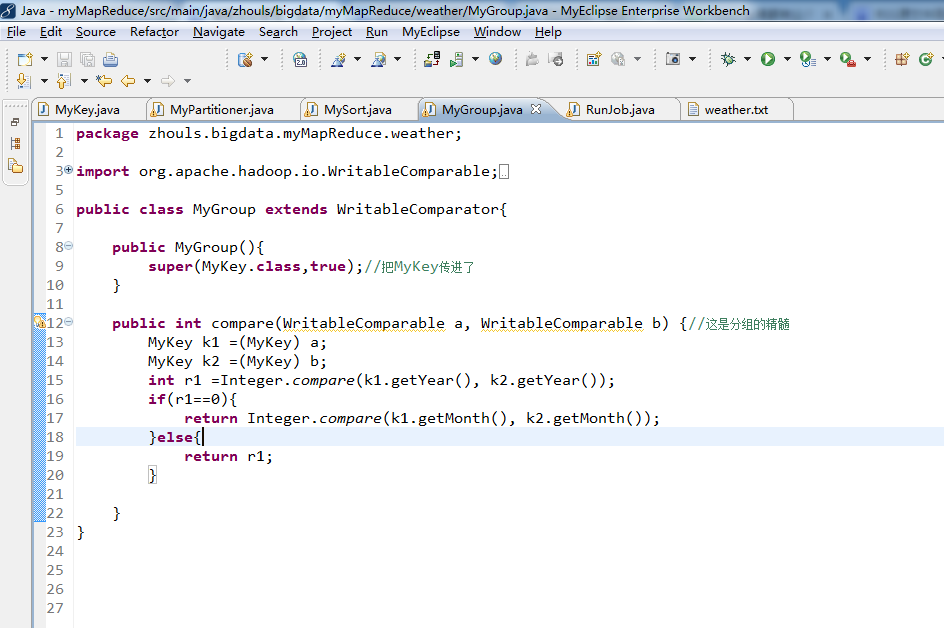
Task: Click the package explorer icon in left sidebar
Action: (15, 166)
